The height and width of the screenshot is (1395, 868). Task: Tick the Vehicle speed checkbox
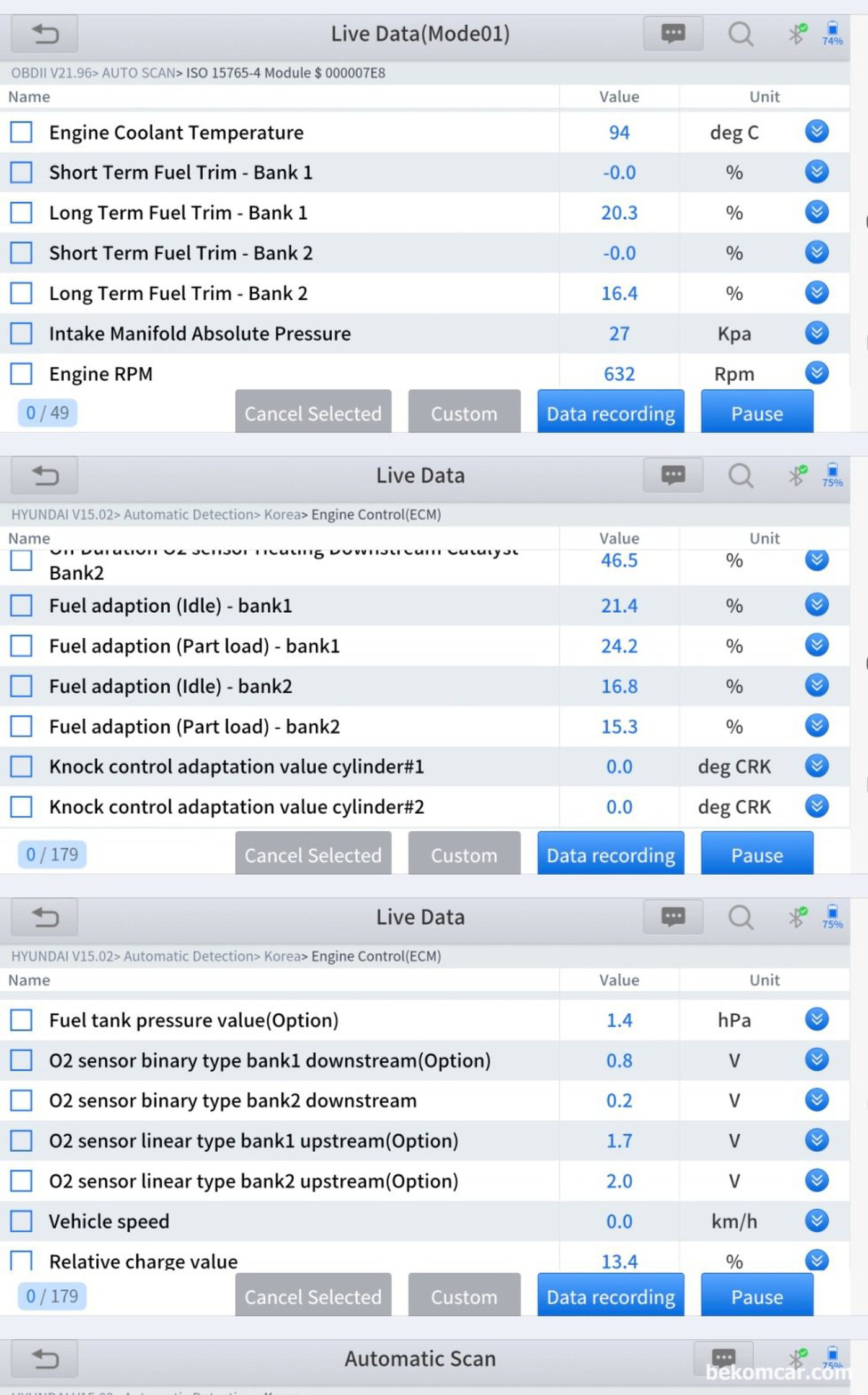21,1221
